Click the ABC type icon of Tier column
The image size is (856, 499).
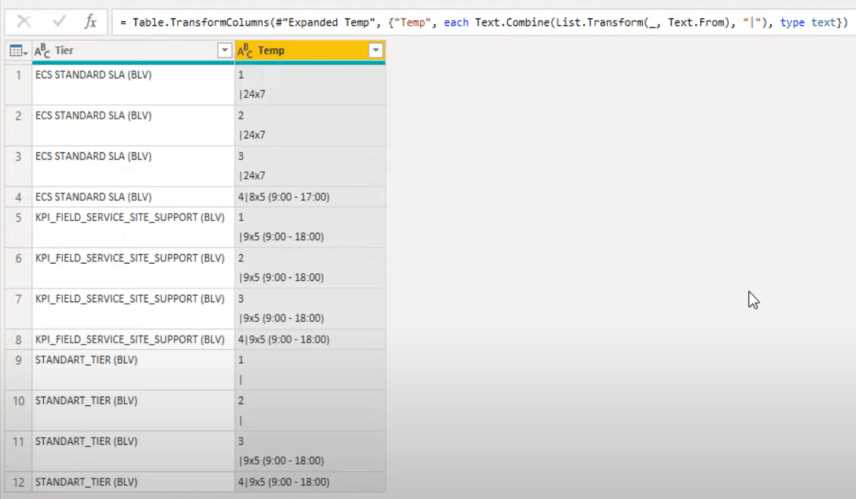point(42,51)
